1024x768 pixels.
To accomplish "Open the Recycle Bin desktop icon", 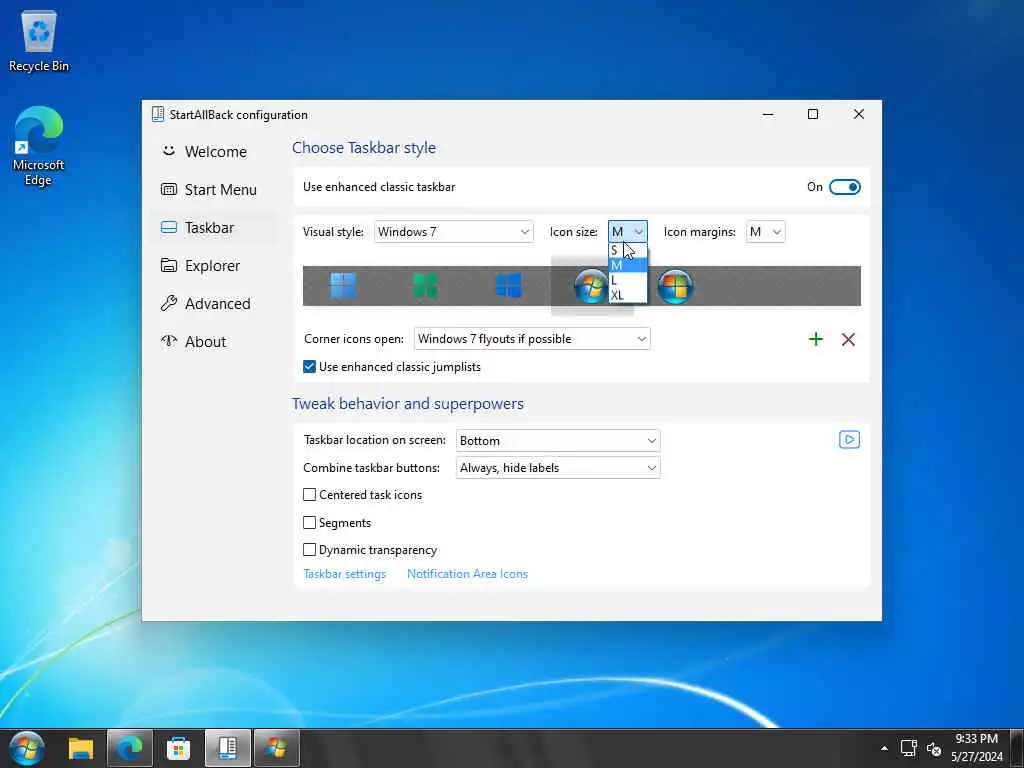I will coord(39,40).
